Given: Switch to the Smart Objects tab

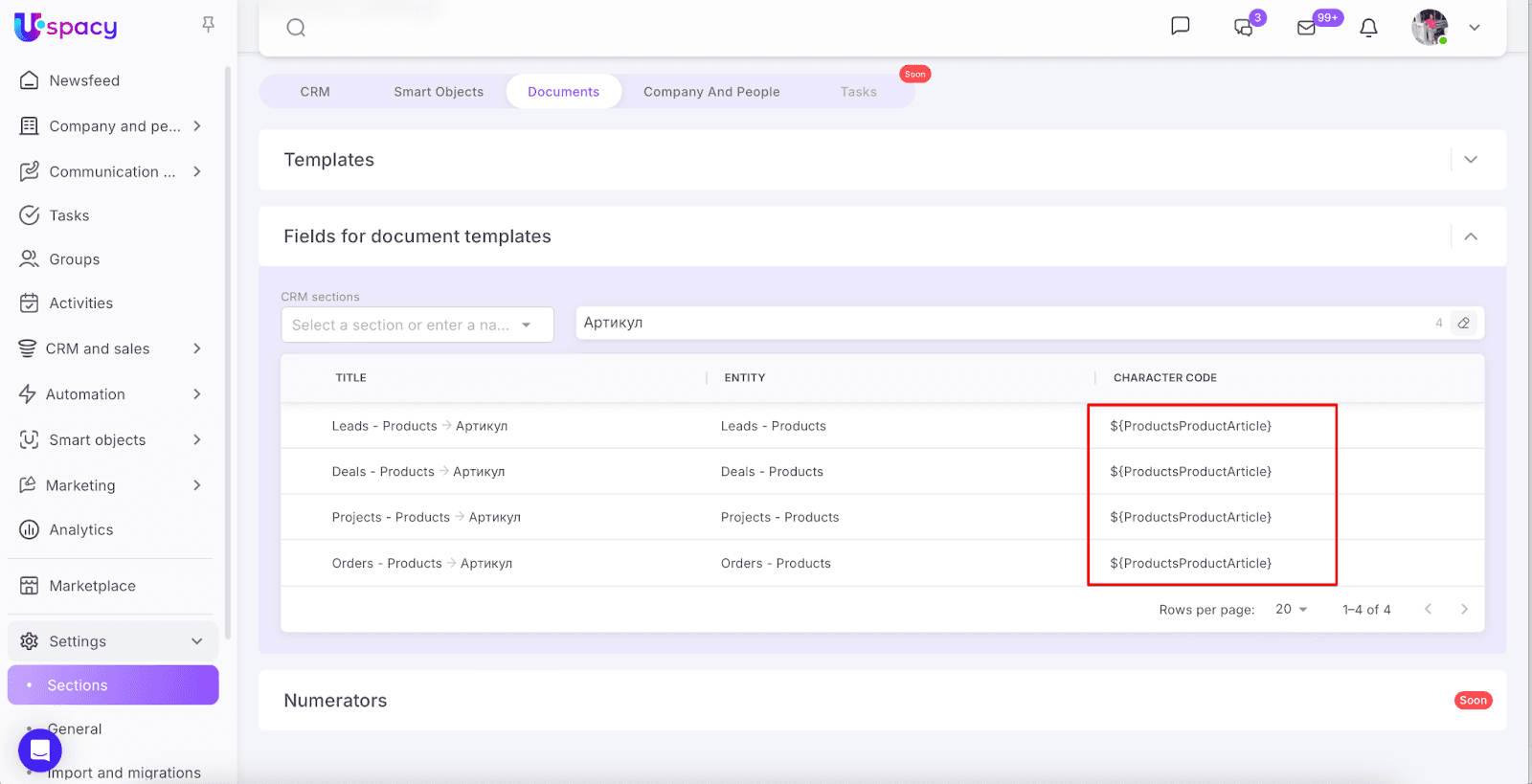Looking at the screenshot, I should click(x=439, y=92).
